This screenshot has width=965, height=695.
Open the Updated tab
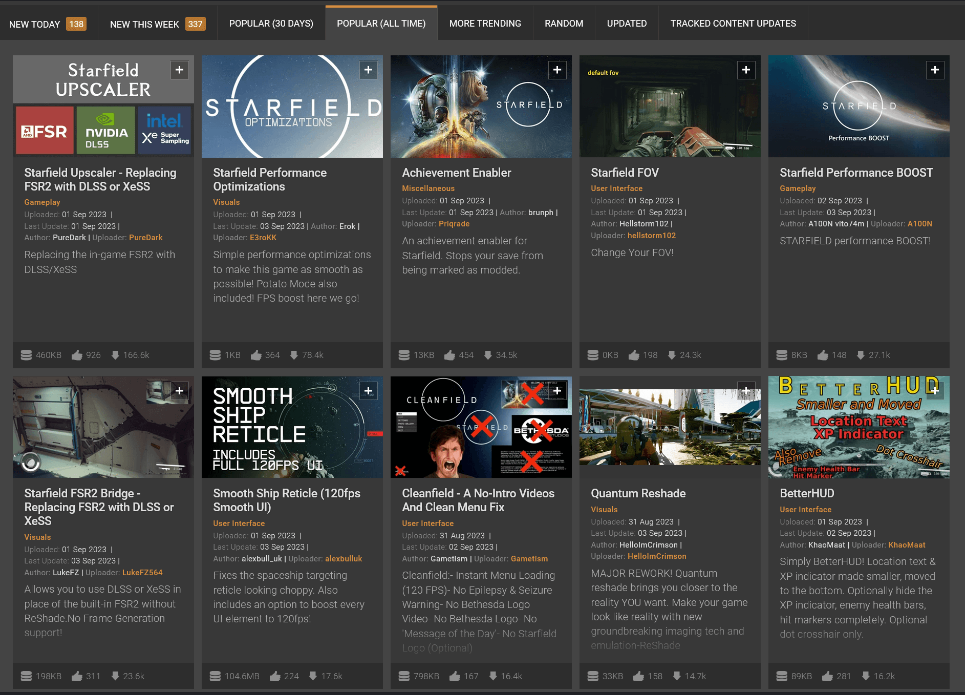(x=627, y=23)
